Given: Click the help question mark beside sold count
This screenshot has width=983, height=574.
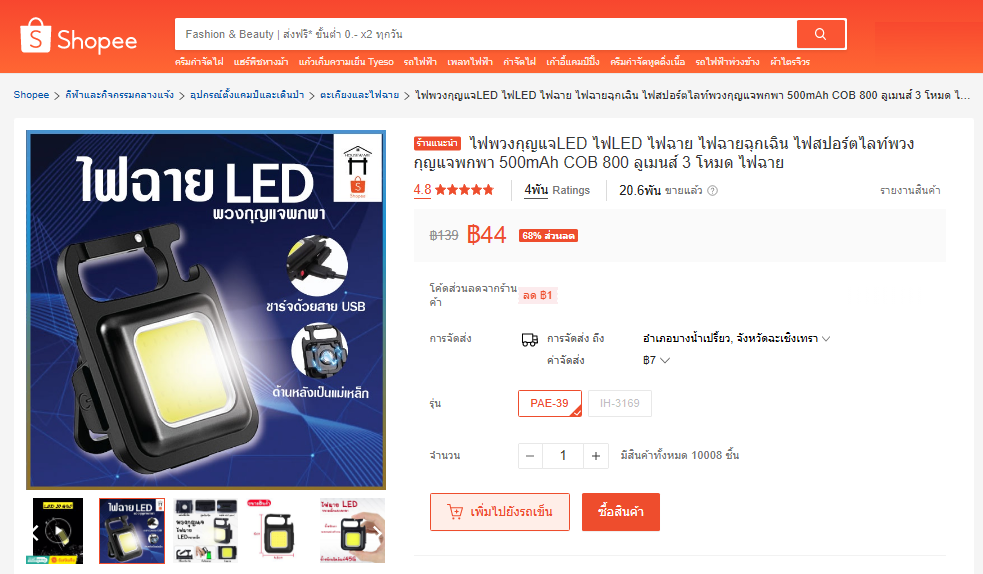Looking at the screenshot, I should tap(712, 190).
